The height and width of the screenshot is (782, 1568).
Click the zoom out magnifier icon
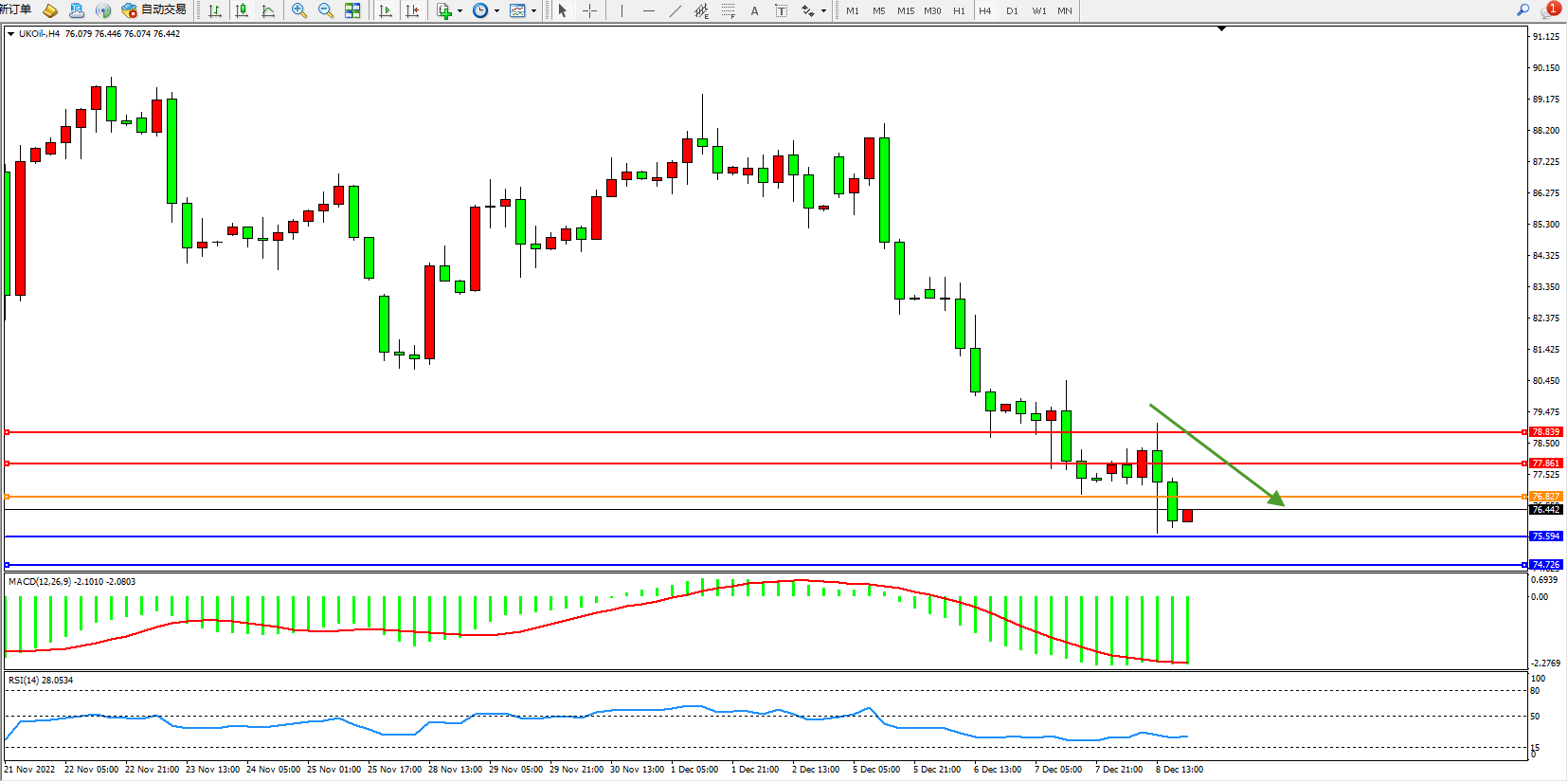pyautogui.click(x=326, y=10)
